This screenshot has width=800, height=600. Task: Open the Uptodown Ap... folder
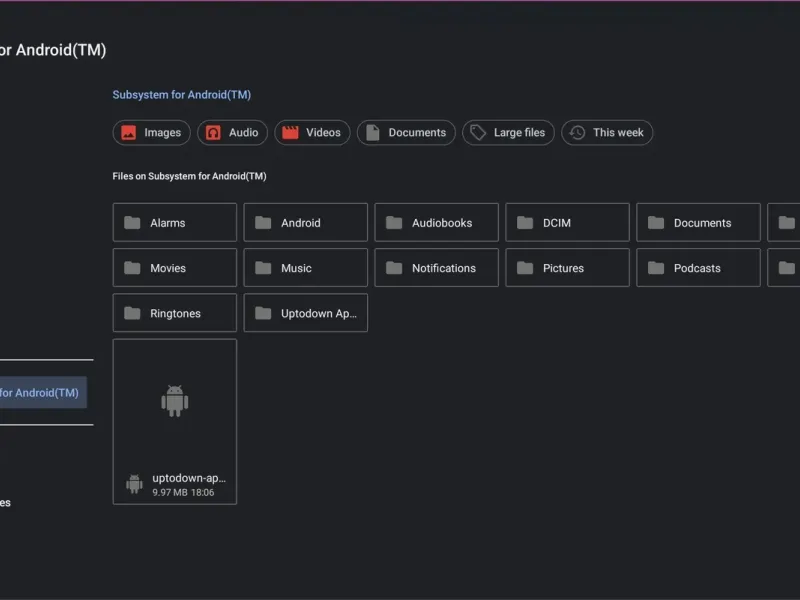306,313
